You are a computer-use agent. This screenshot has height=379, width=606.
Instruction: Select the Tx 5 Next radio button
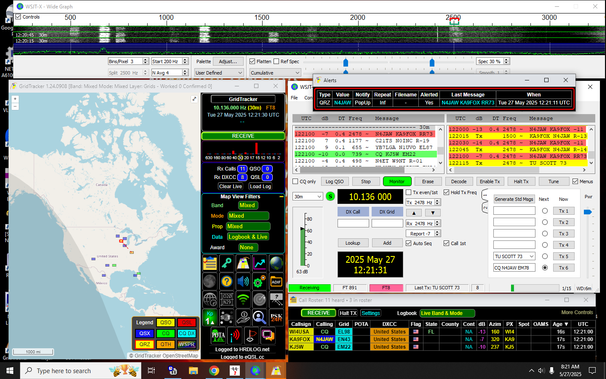point(545,256)
